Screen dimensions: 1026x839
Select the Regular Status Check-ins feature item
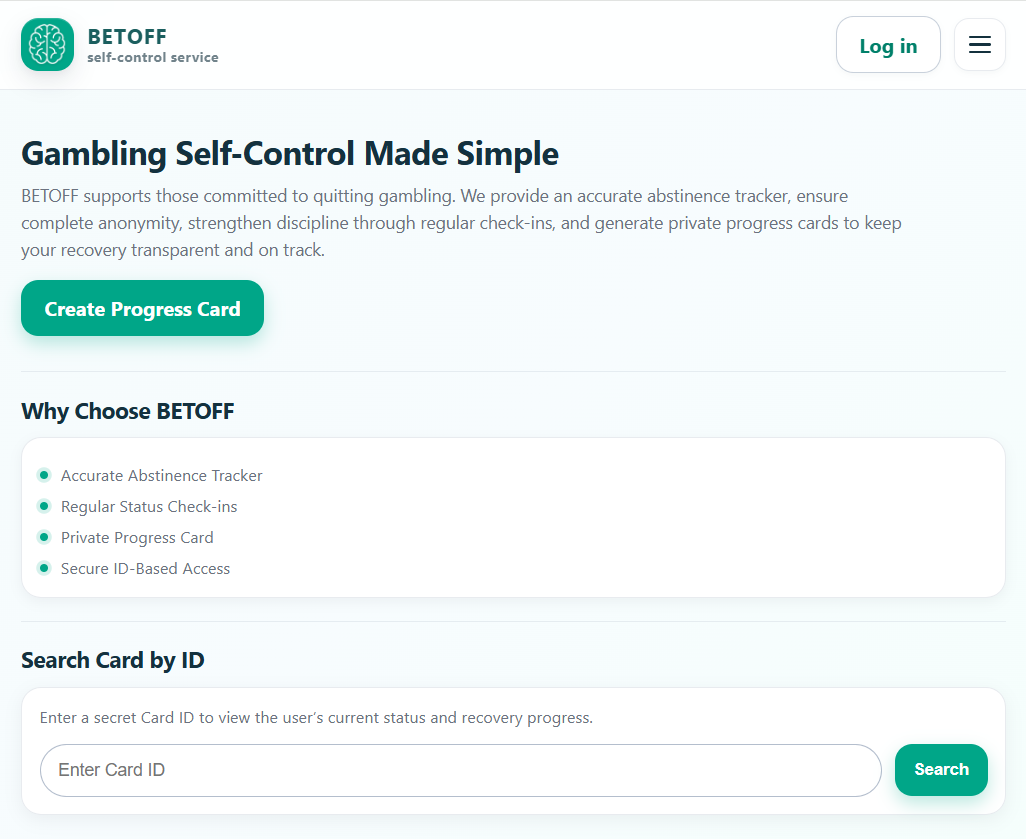pos(148,506)
